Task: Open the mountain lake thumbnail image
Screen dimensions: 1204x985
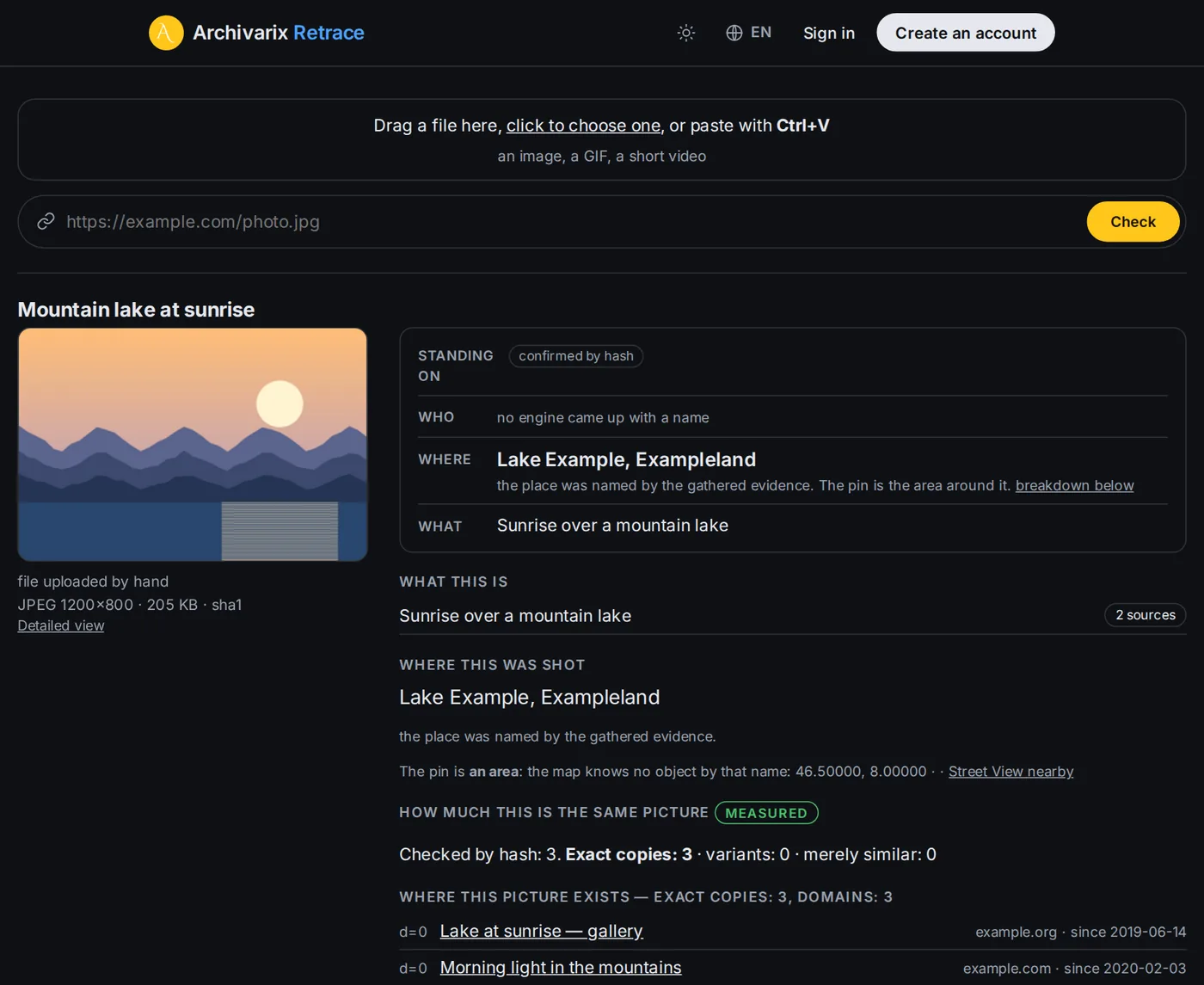Action: [x=193, y=445]
